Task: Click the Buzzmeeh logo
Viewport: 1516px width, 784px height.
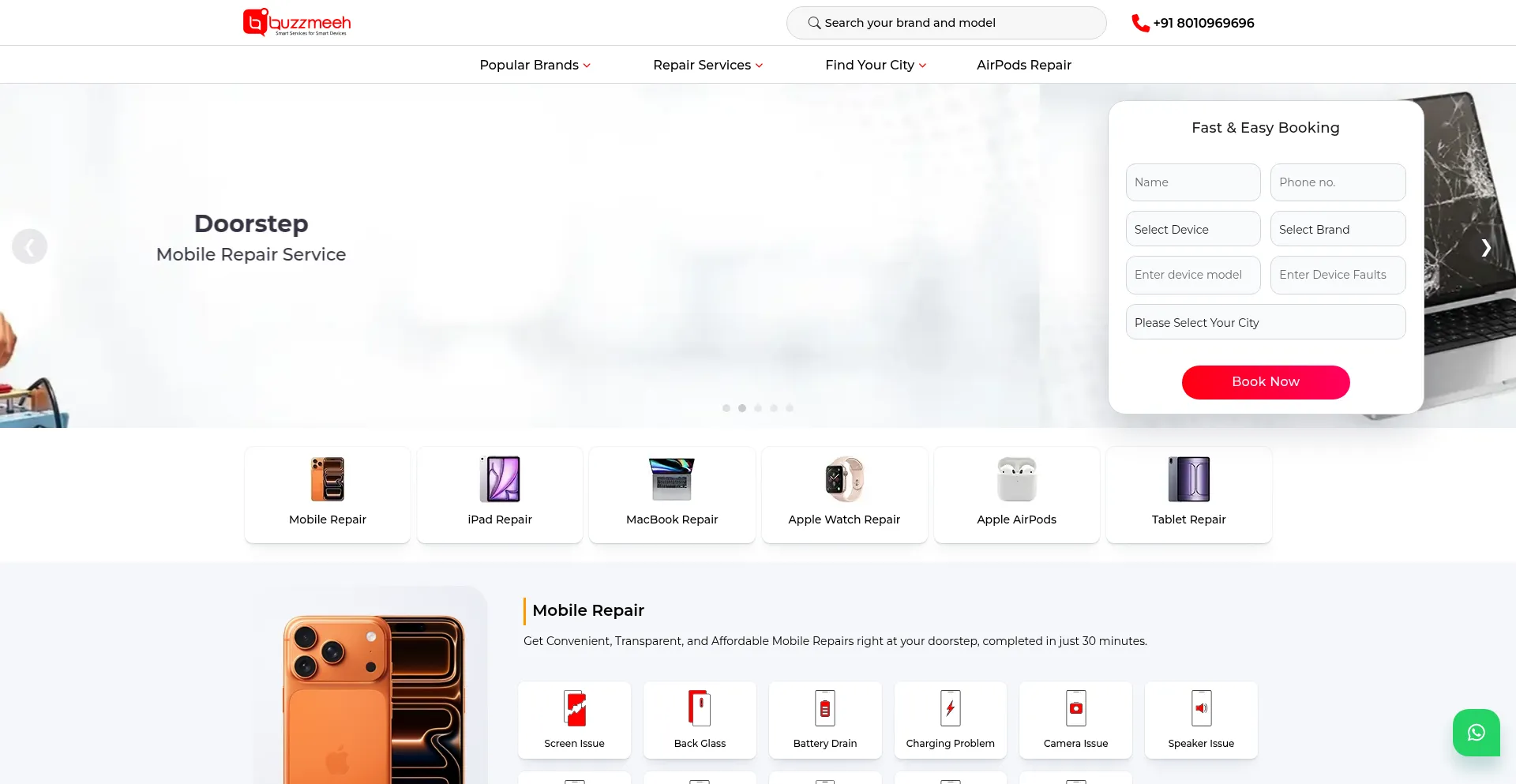Action: click(x=297, y=22)
